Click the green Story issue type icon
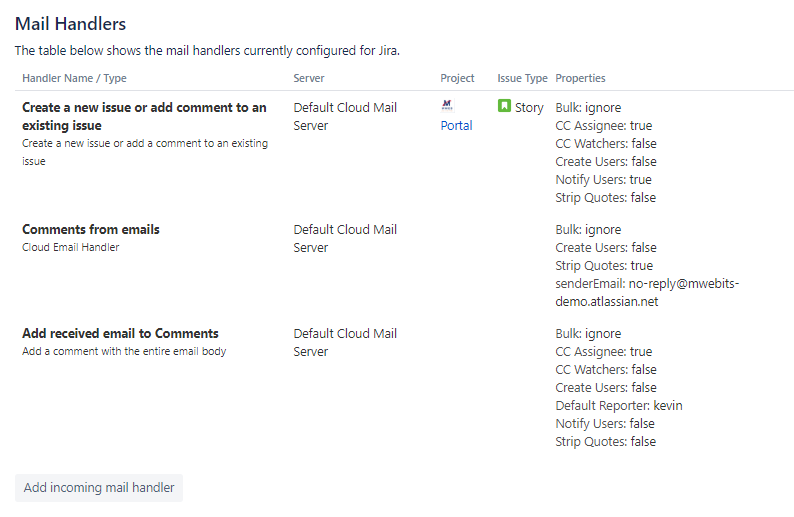The width and height of the screenshot is (794, 517). coord(505,106)
